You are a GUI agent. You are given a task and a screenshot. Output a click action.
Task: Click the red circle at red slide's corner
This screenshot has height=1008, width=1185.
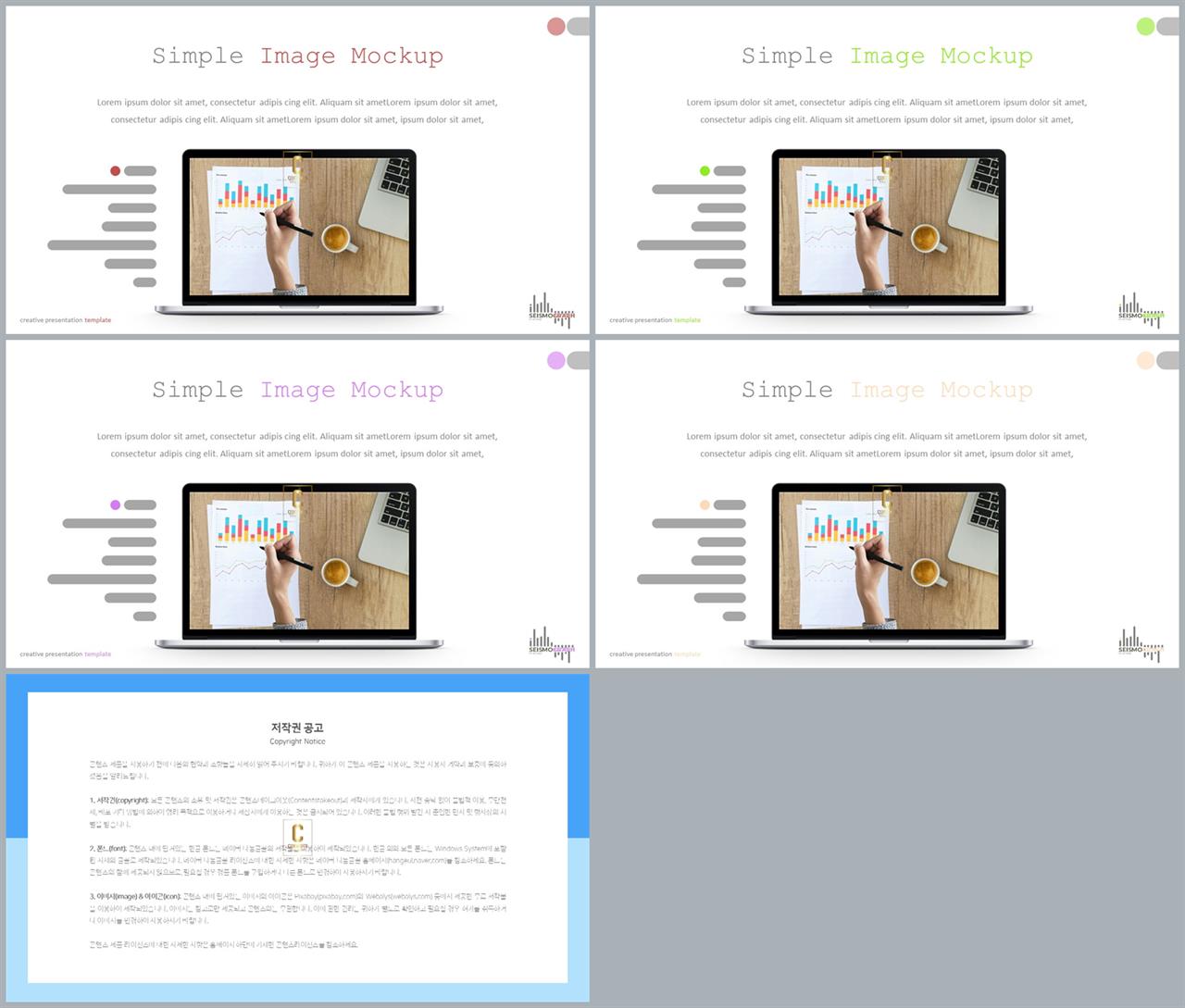(556, 27)
